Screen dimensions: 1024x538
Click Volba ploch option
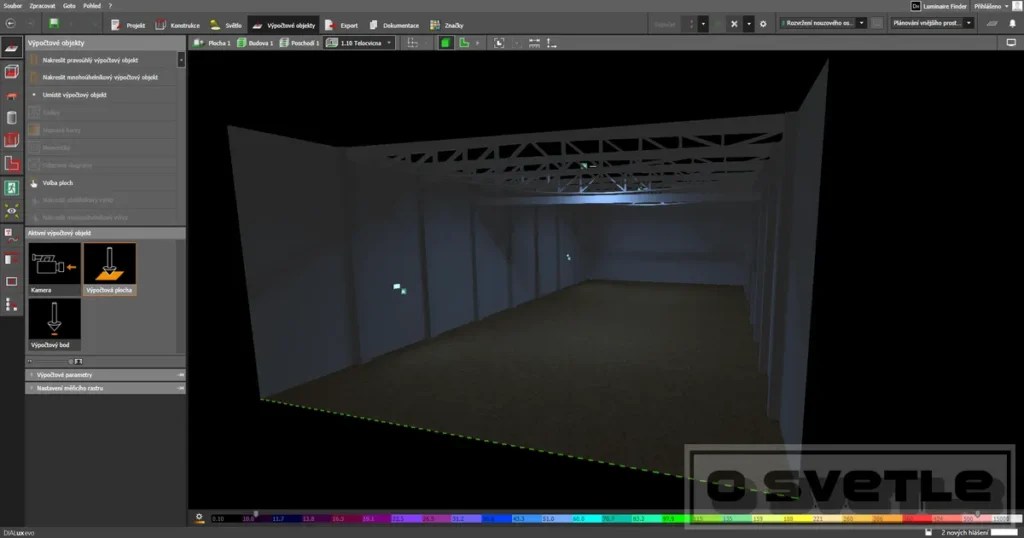(103, 183)
